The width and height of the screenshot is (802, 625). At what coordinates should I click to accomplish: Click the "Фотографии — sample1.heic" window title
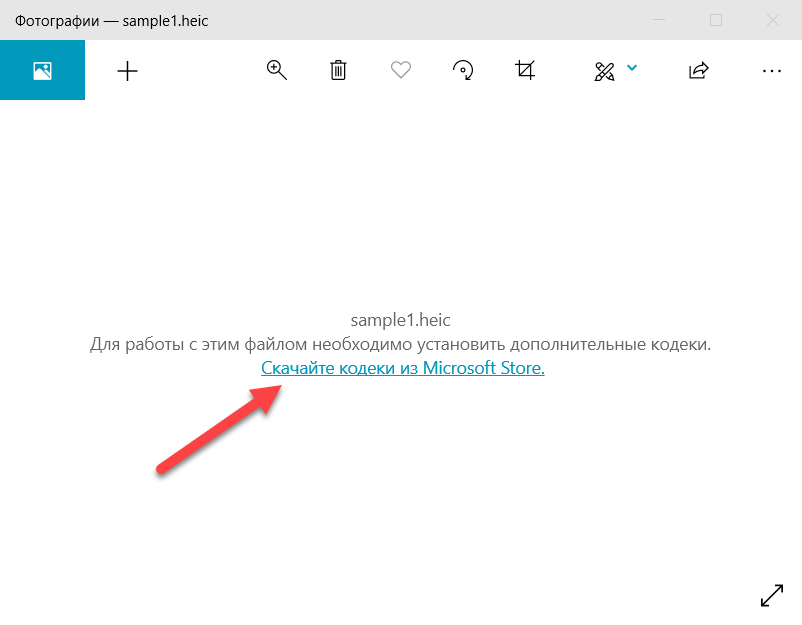click(x=113, y=19)
